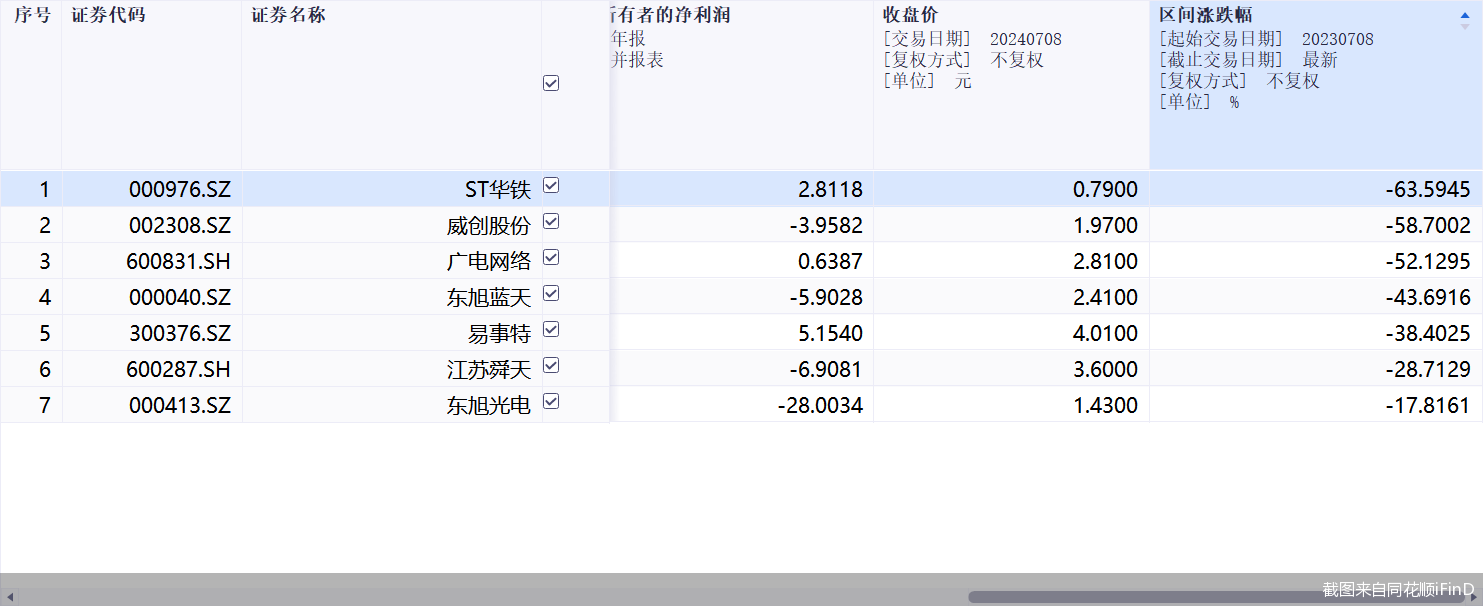This screenshot has height=606, width=1483.
Task: Select stock code 000040.SZ
Action: 180,298
